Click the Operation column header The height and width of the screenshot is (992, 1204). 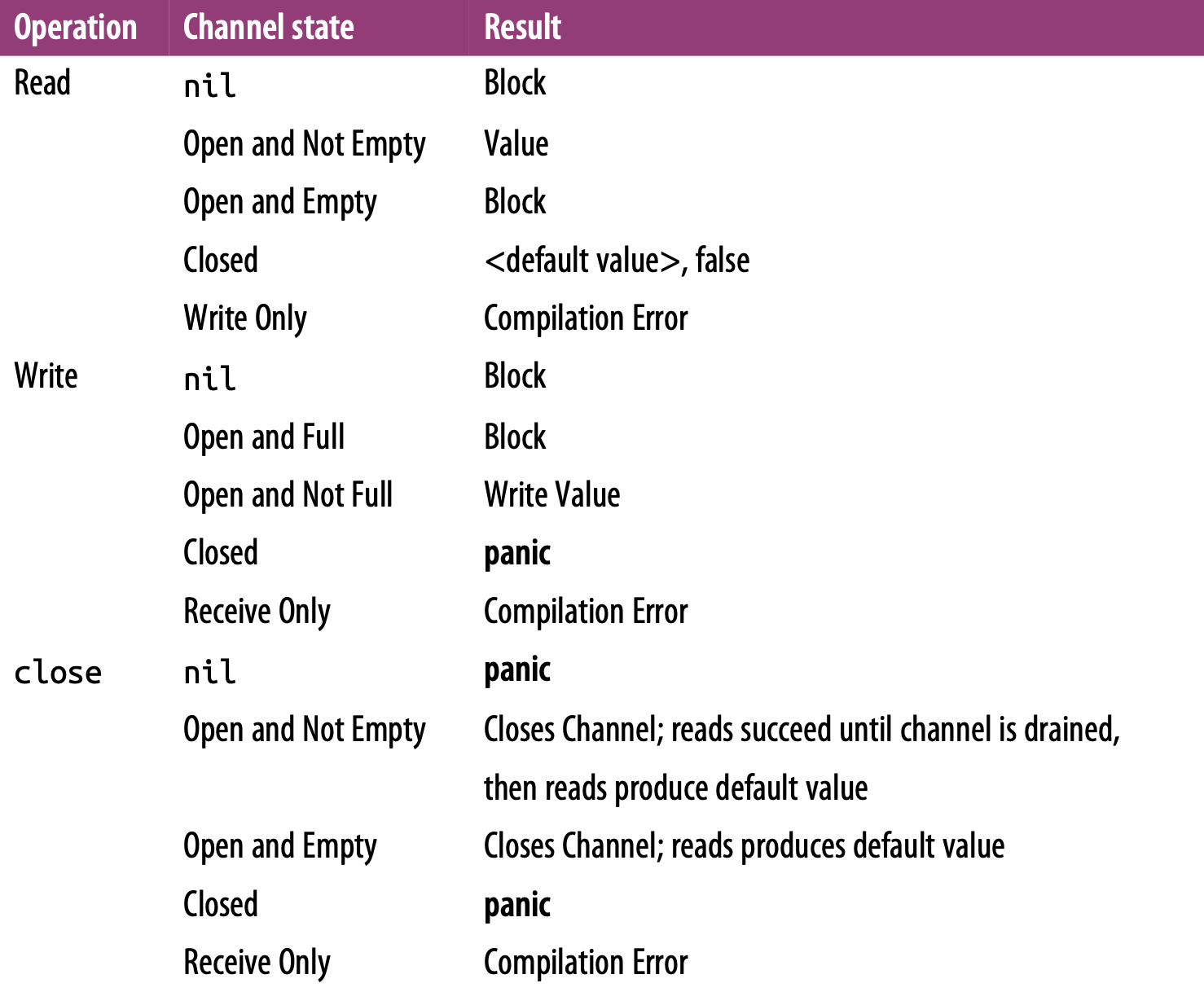point(76,28)
